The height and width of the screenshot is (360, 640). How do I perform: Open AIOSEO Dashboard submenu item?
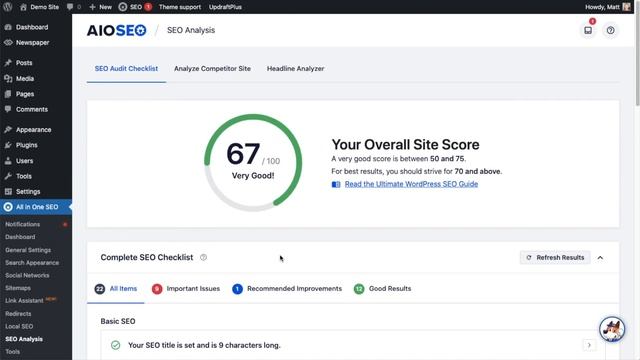pos(20,237)
